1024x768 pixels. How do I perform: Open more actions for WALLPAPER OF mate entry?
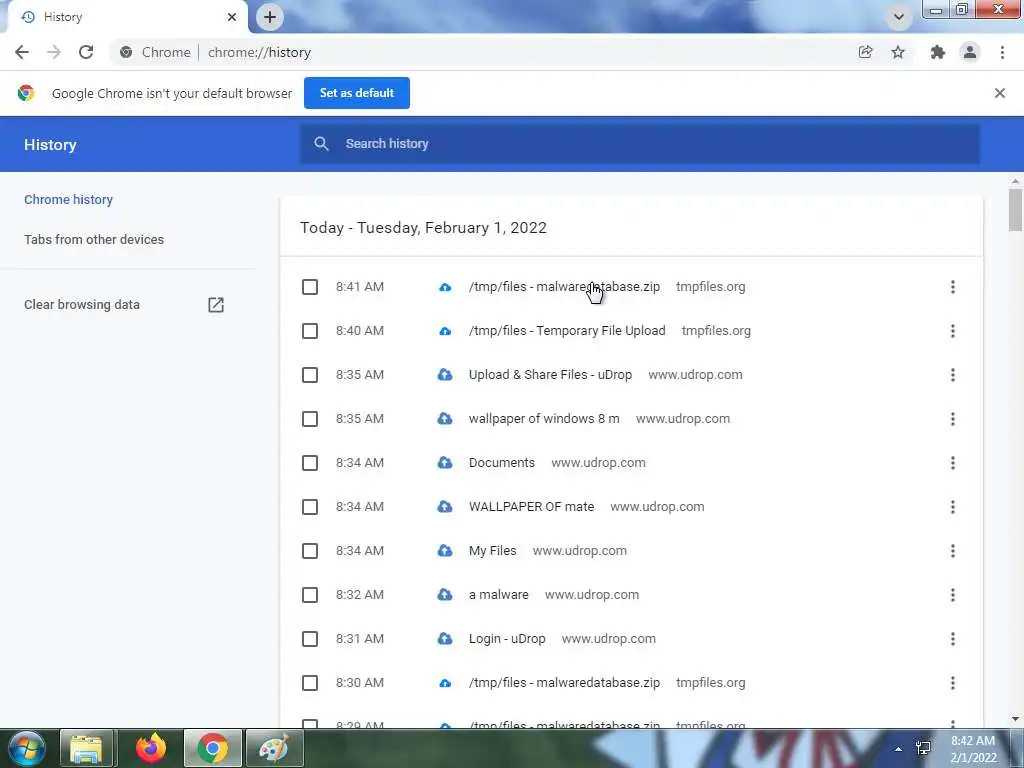click(953, 507)
